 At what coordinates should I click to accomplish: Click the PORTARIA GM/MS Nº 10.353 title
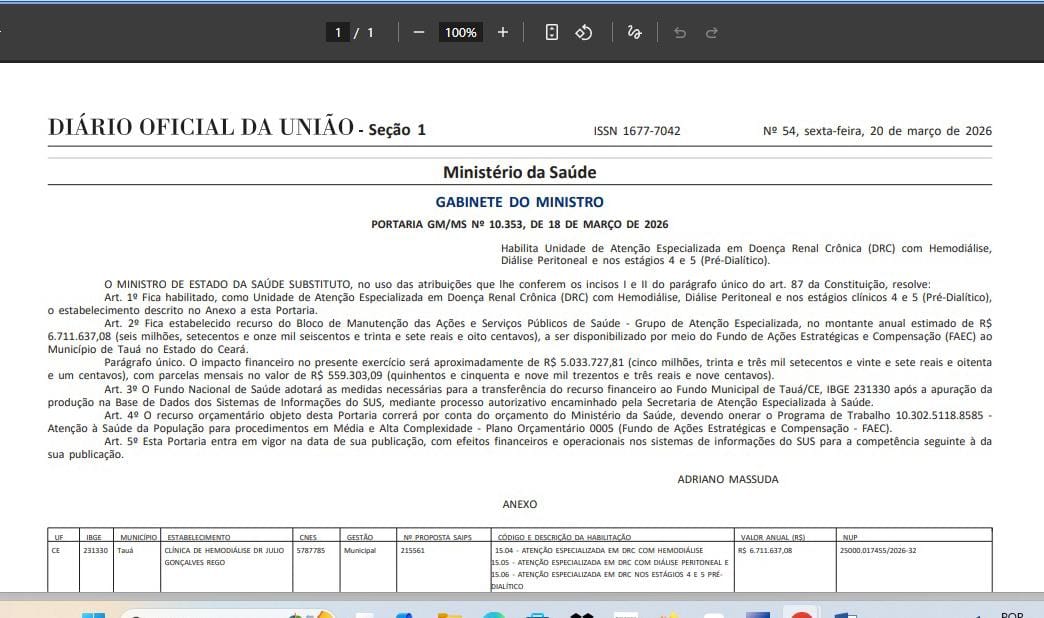click(519, 224)
